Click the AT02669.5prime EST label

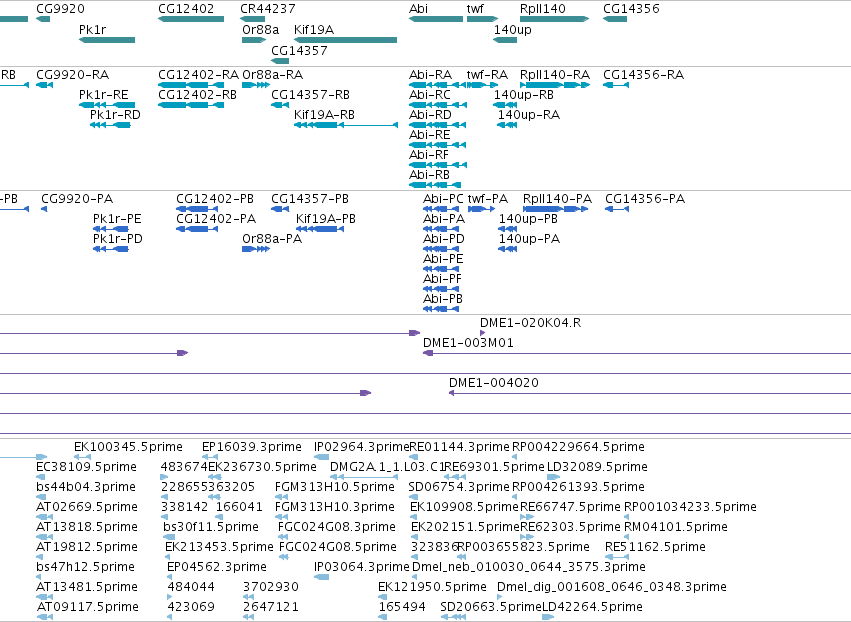tap(87, 507)
